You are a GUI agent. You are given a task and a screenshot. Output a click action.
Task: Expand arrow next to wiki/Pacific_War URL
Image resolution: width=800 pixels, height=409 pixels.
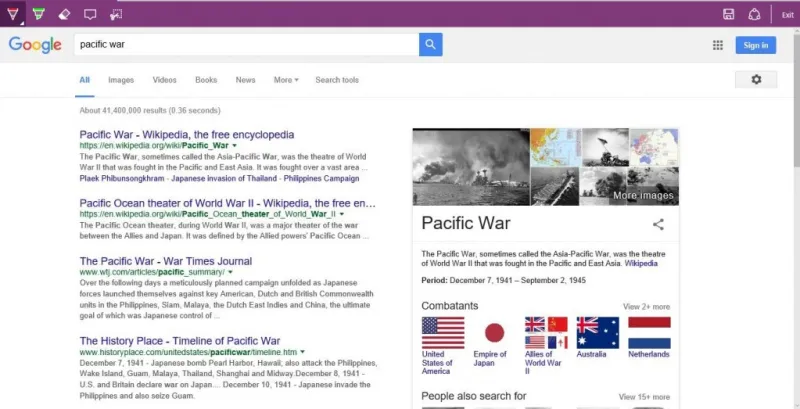(234, 146)
